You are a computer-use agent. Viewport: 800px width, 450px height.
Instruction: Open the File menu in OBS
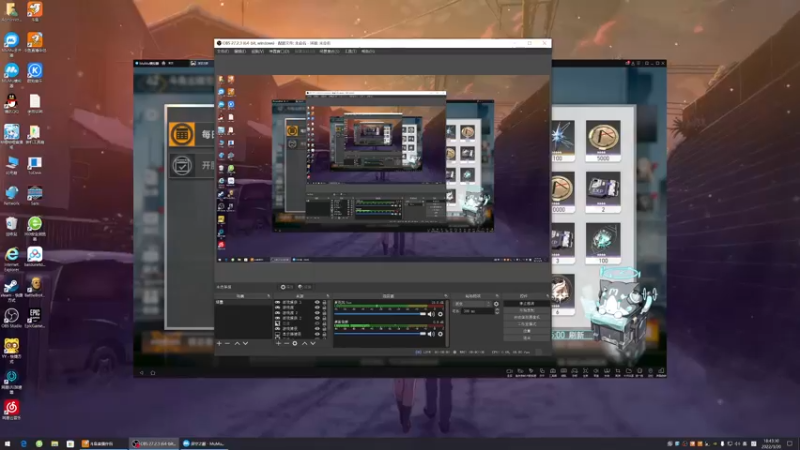[223, 51]
